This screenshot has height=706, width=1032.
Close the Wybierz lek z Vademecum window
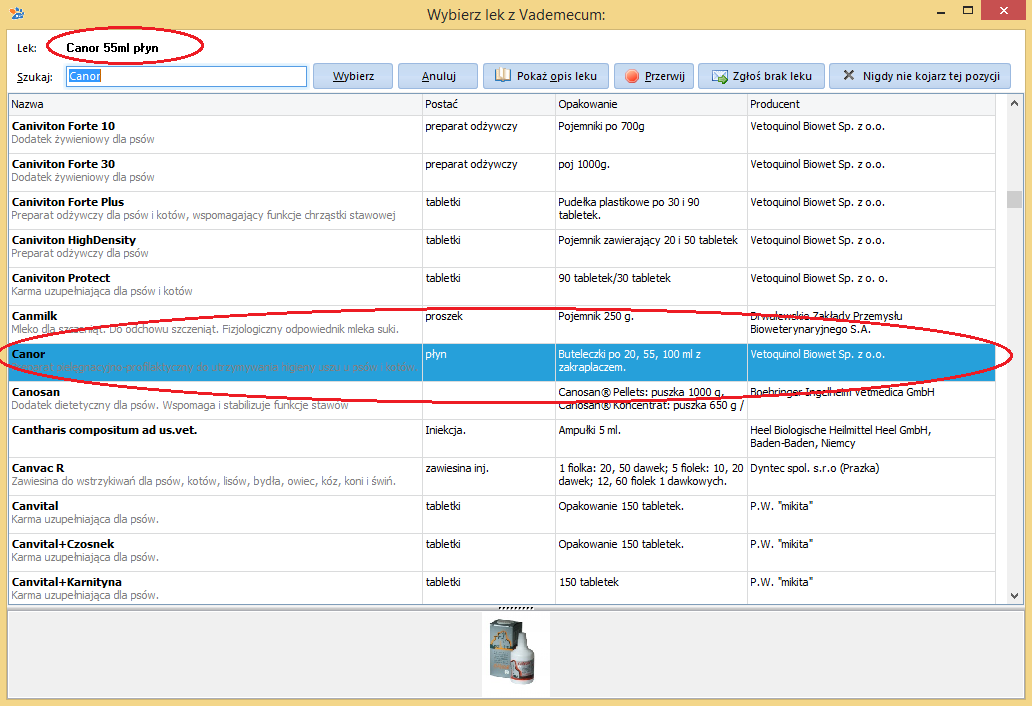tap(1004, 11)
